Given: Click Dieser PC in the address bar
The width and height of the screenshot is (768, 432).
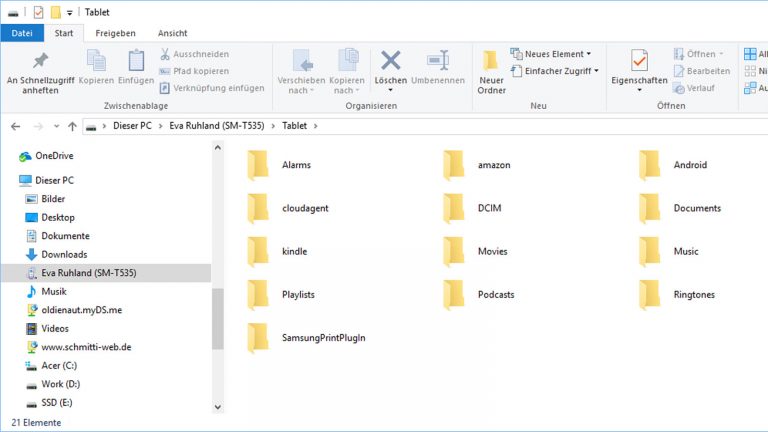Looking at the screenshot, I should [132, 126].
